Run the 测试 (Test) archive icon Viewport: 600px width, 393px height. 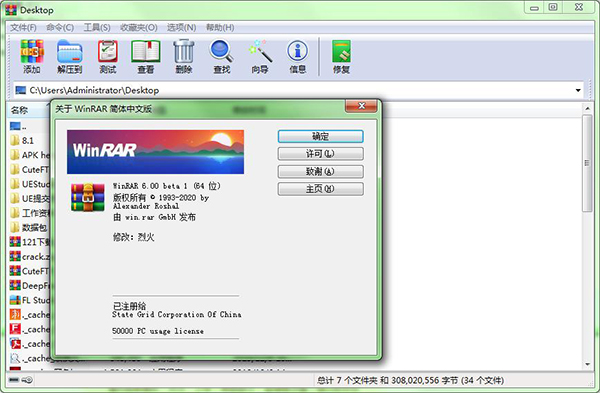[x=108, y=57]
